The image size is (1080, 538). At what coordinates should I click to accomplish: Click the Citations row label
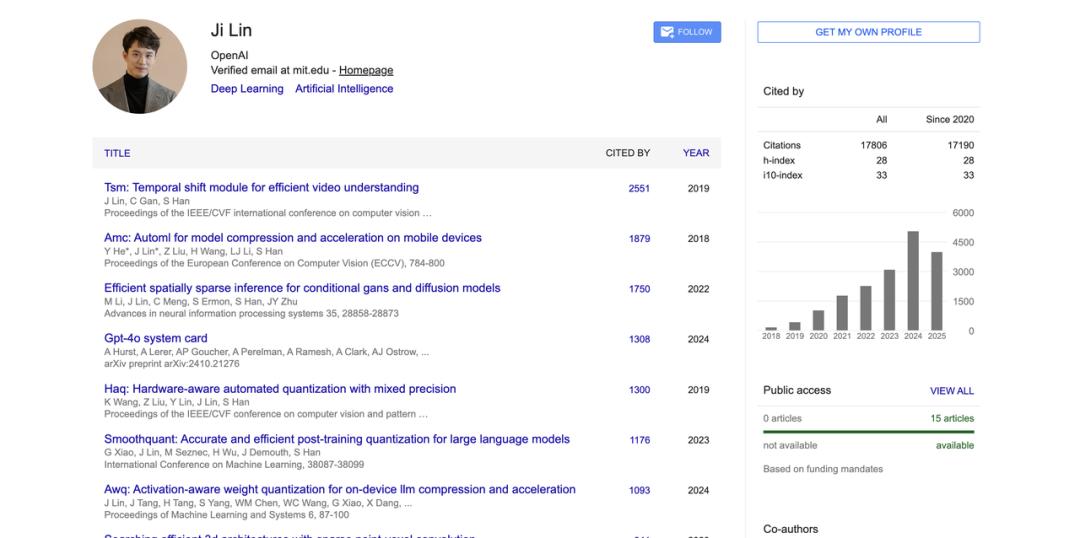click(x=782, y=145)
